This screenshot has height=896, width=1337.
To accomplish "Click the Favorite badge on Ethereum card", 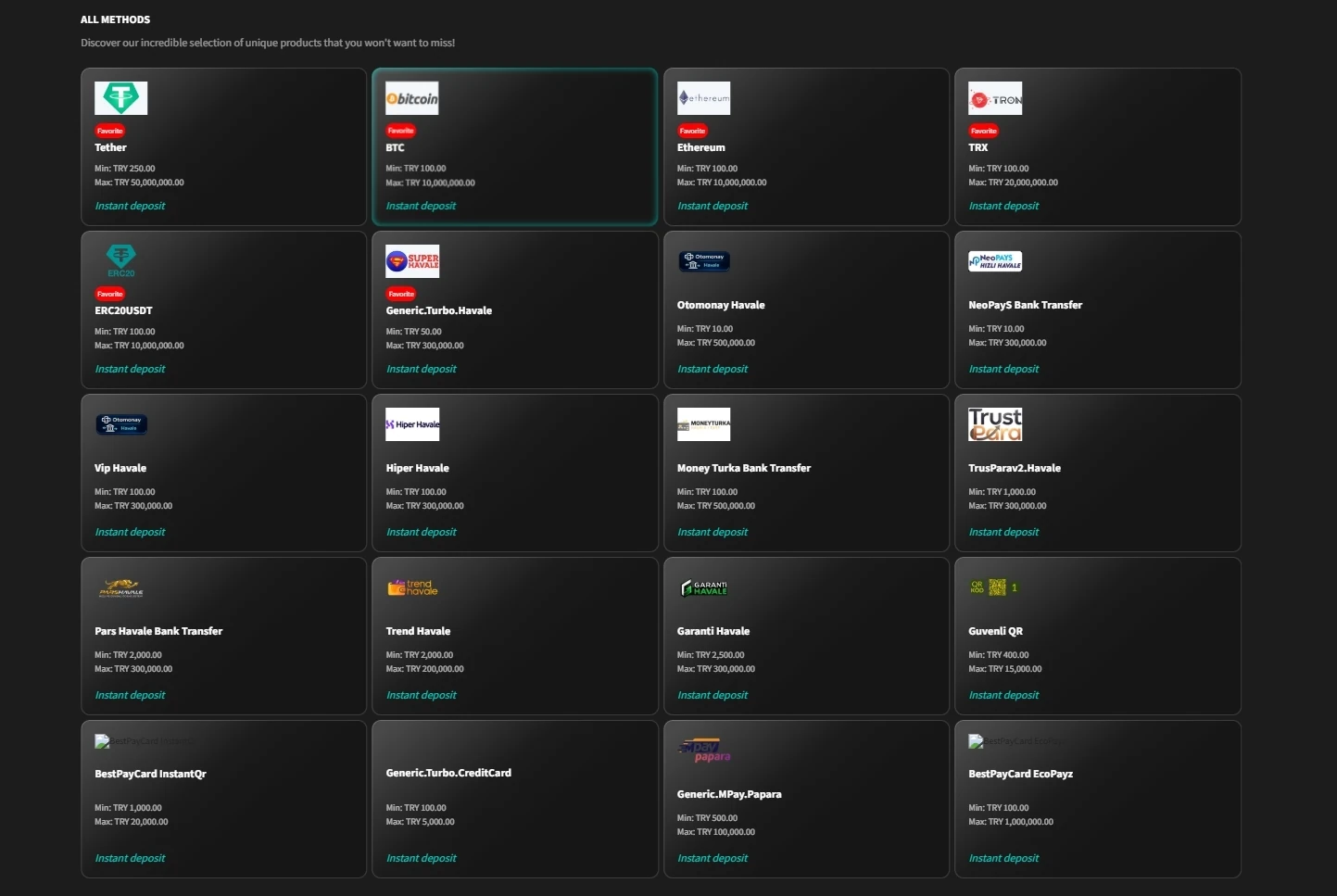I will (692, 131).
